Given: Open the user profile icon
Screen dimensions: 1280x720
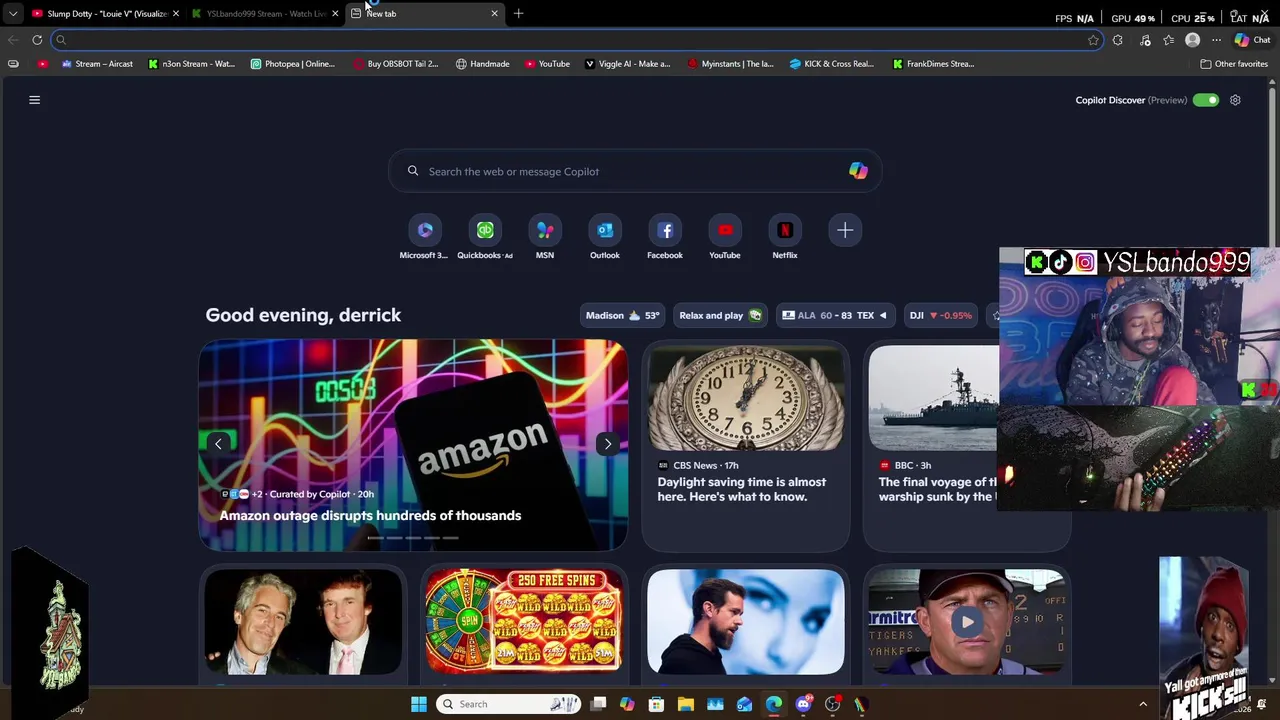Looking at the screenshot, I should coord(1192,40).
